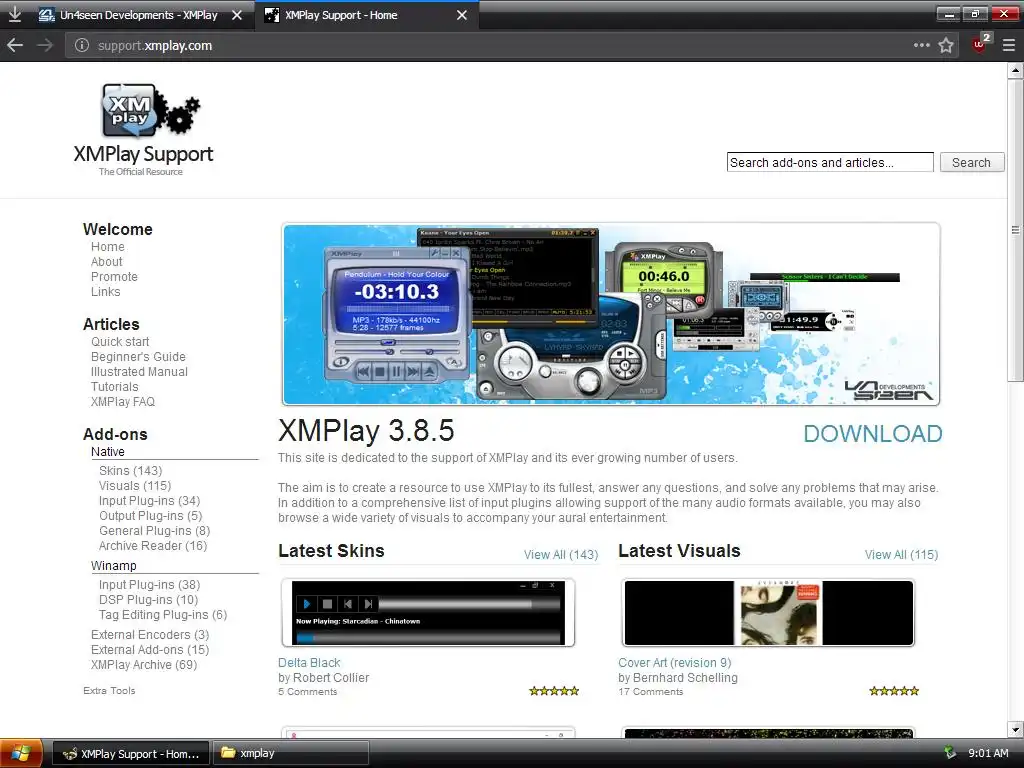Click the Search add-ons and articles field
The width and height of the screenshot is (1024, 768).
pos(830,162)
